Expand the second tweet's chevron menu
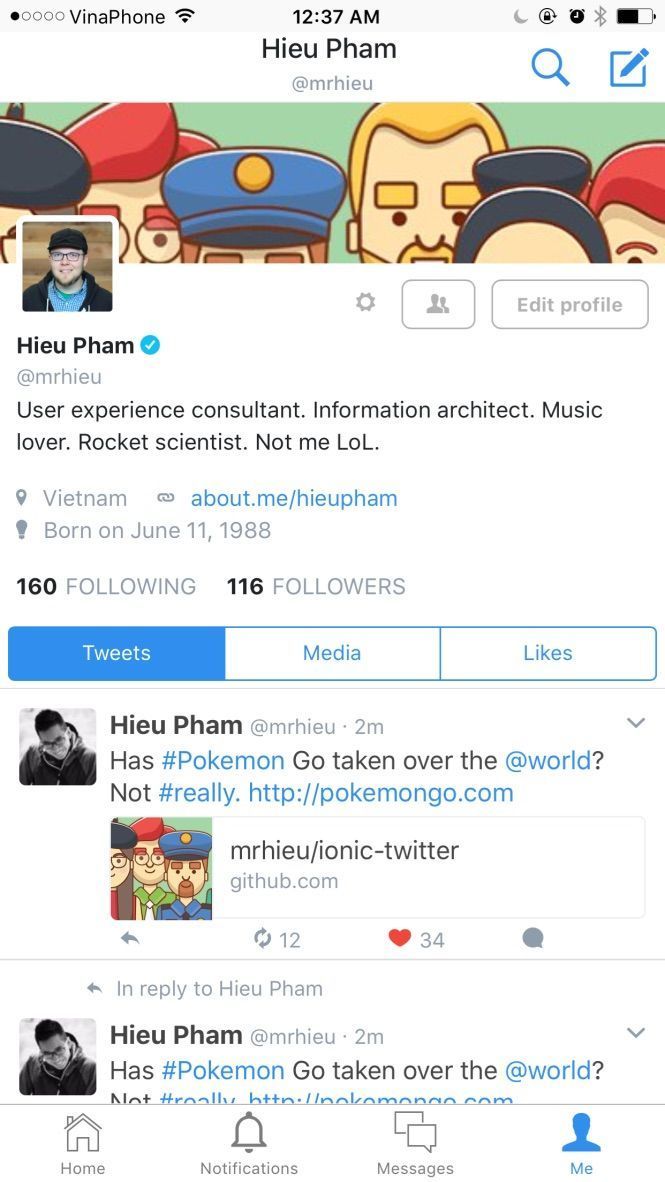The image size is (665, 1182). click(636, 1033)
